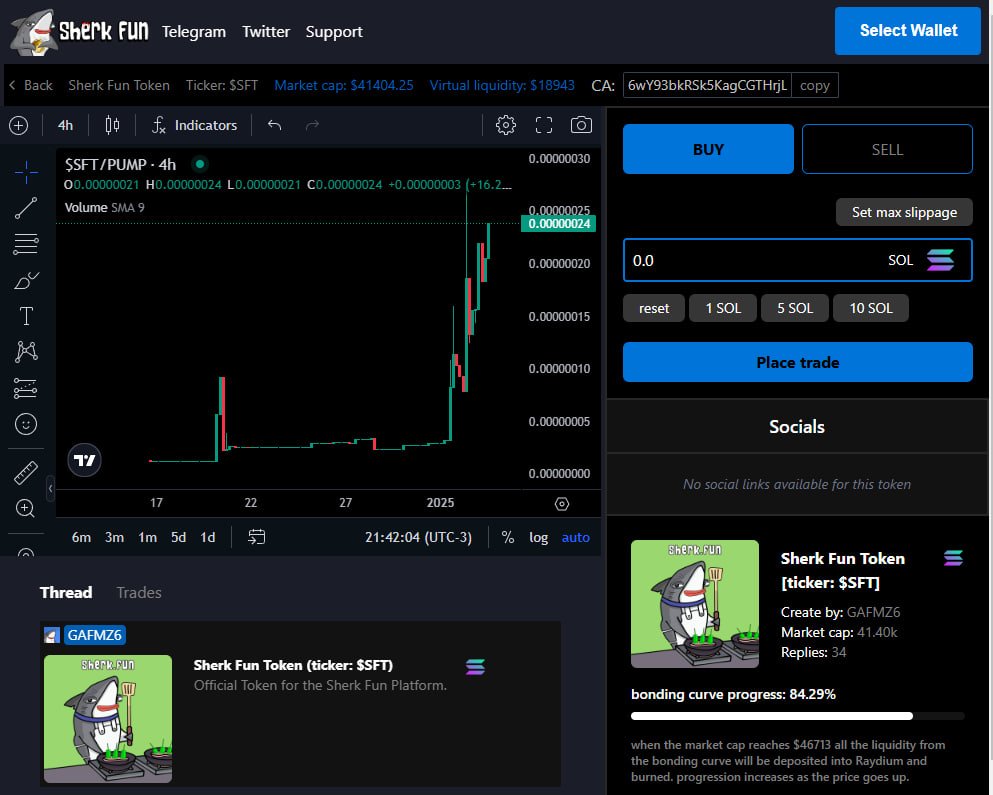
Task: Select the crosshair cursor tool
Action: [x=26, y=172]
